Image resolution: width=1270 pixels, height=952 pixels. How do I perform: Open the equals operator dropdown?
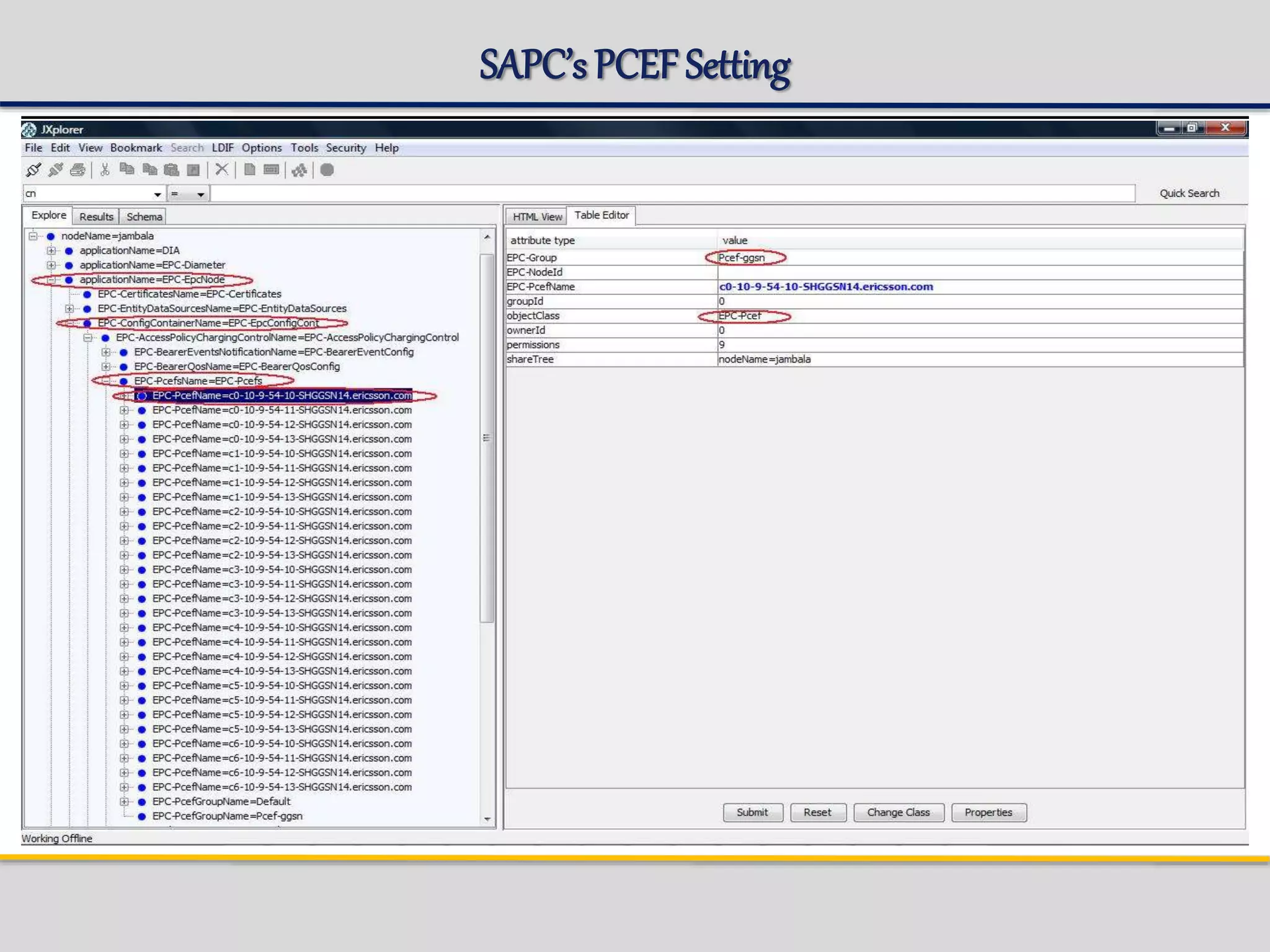(200, 195)
